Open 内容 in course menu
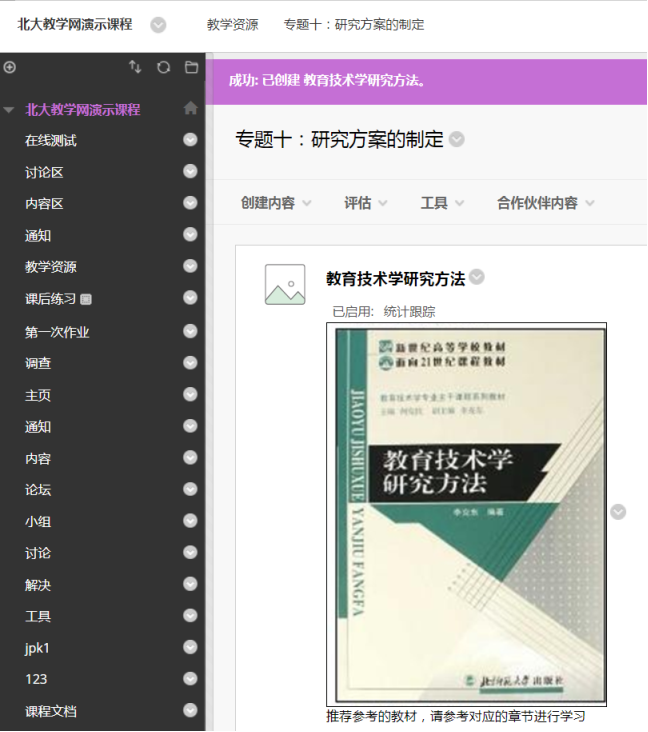The height and width of the screenshot is (732, 648). (x=38, y=458)
